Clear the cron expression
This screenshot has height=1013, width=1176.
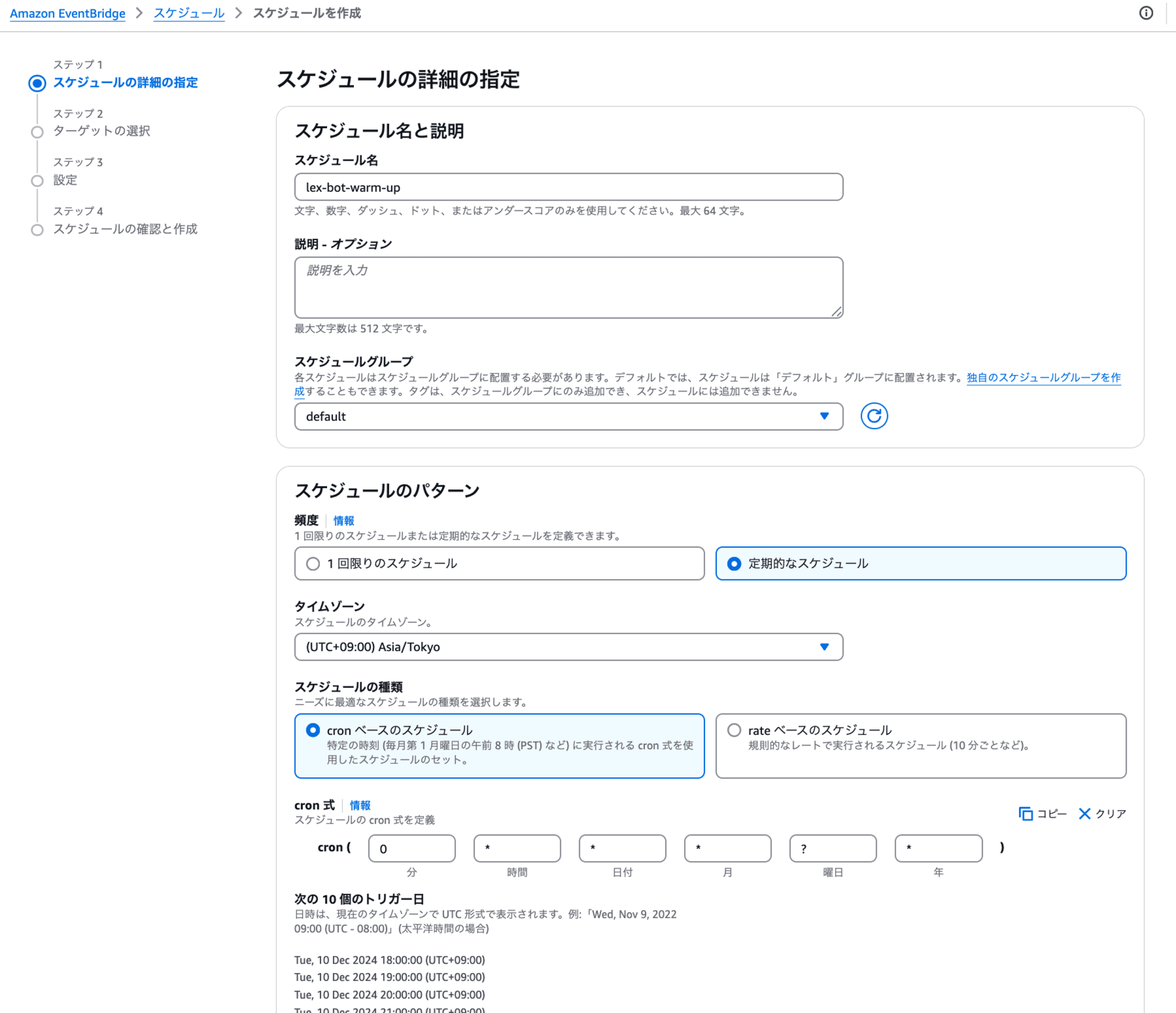[x=1102, y=813]
